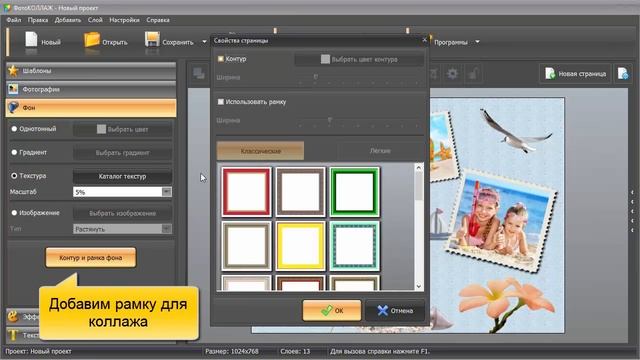Click frame list scrollbar up arrow
The width and height of the screenshot is (640, 360).
coord(418,167)
